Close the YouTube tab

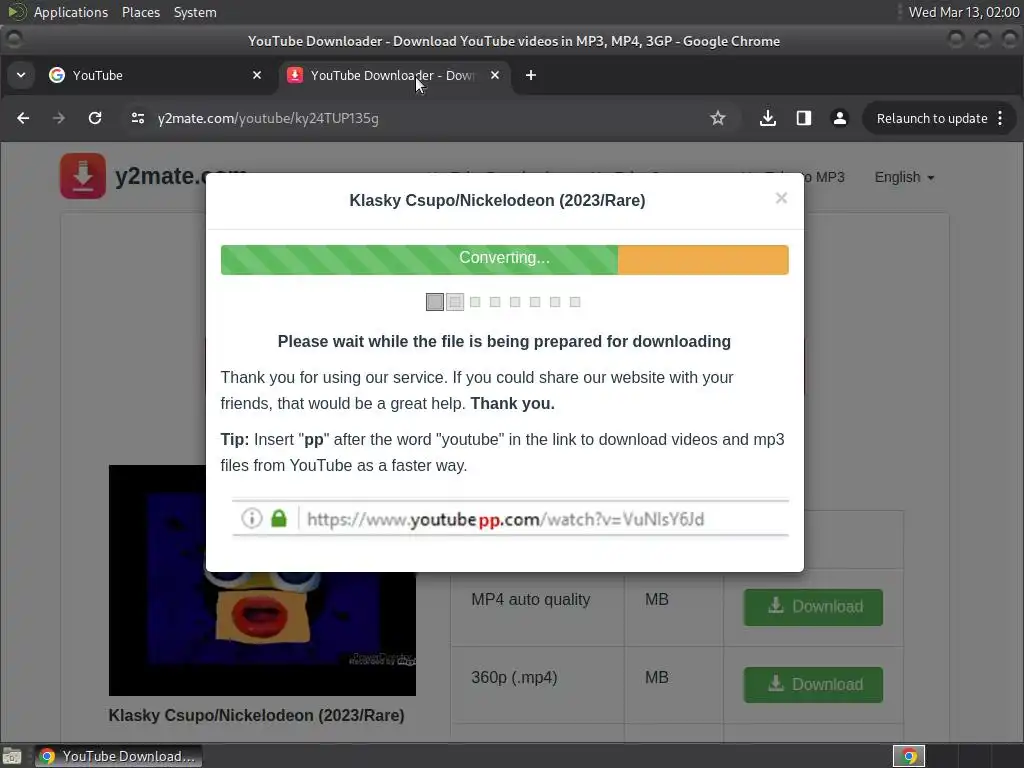tap(257, 75)
